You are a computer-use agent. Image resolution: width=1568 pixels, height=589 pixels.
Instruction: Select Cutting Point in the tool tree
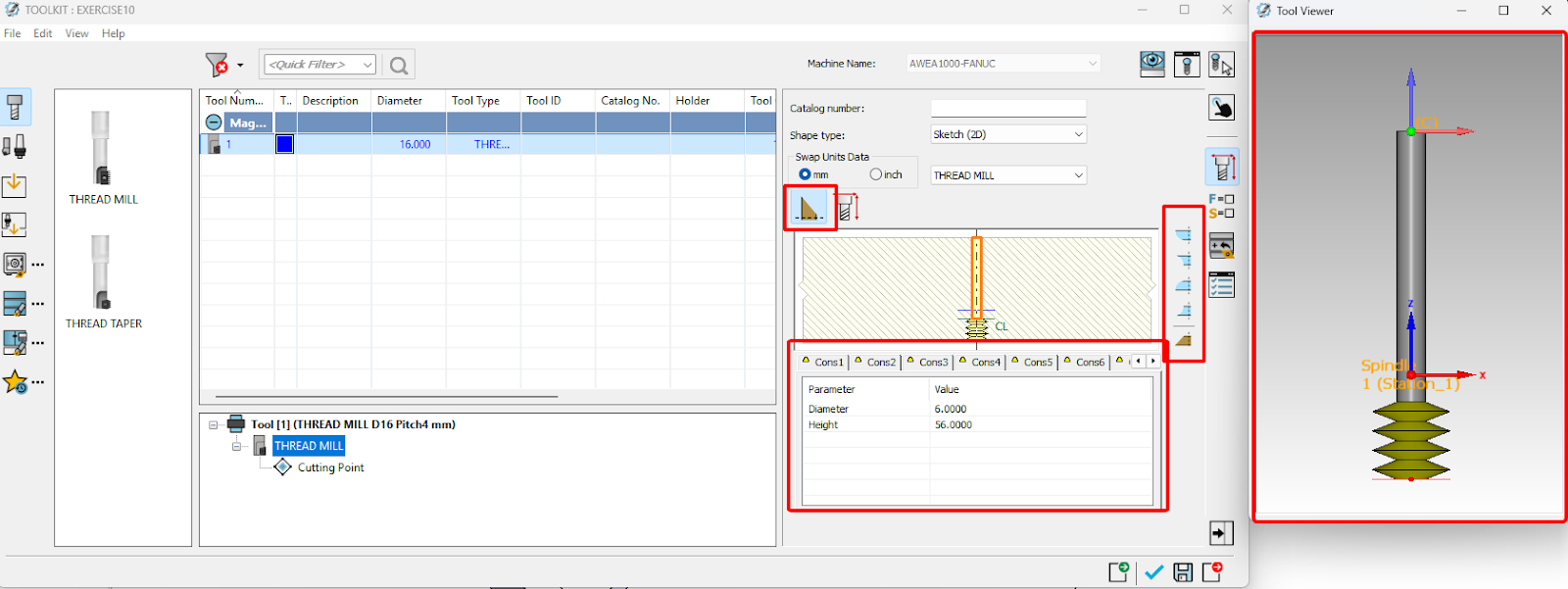tap(330, 467)
